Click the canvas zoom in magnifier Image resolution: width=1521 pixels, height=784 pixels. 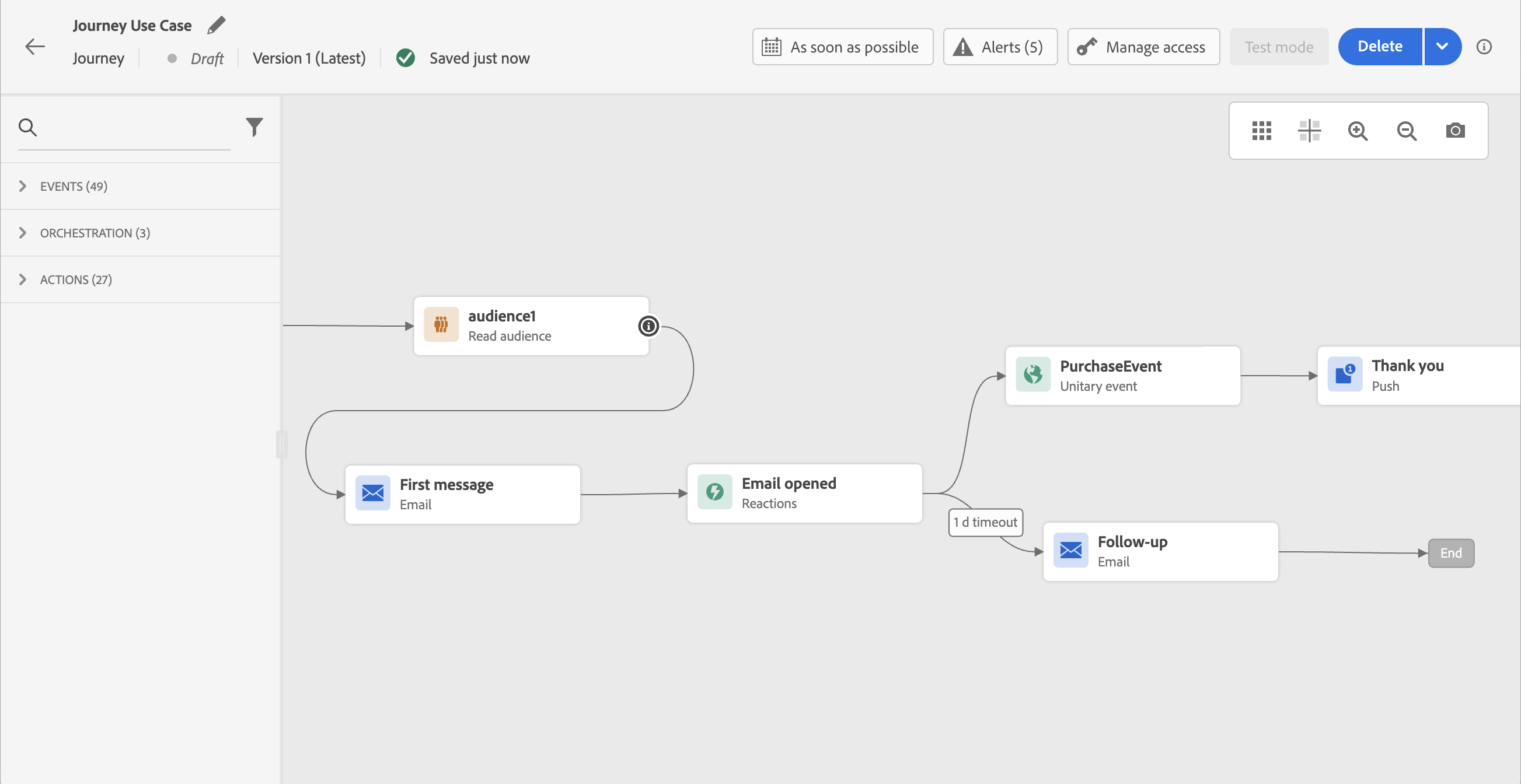pos(1358,130)
